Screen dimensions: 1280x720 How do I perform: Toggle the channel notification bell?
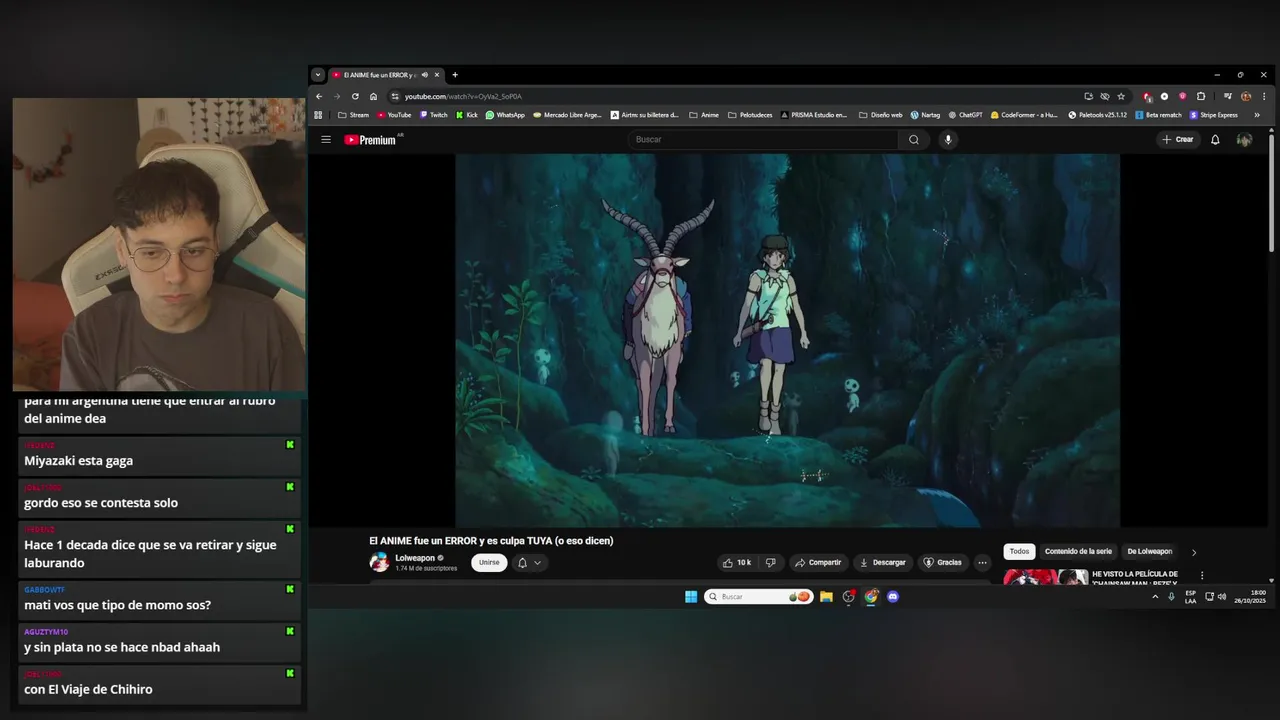click(522, 563)
